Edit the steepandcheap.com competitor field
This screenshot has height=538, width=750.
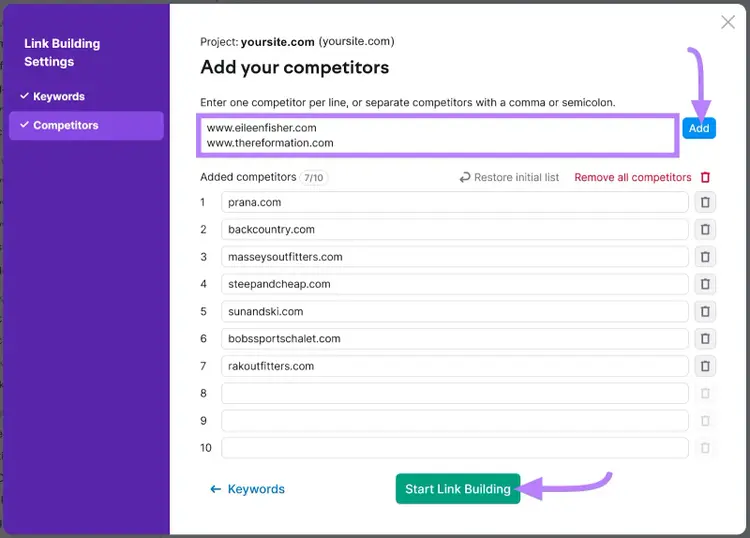click(x=454, y=284)
